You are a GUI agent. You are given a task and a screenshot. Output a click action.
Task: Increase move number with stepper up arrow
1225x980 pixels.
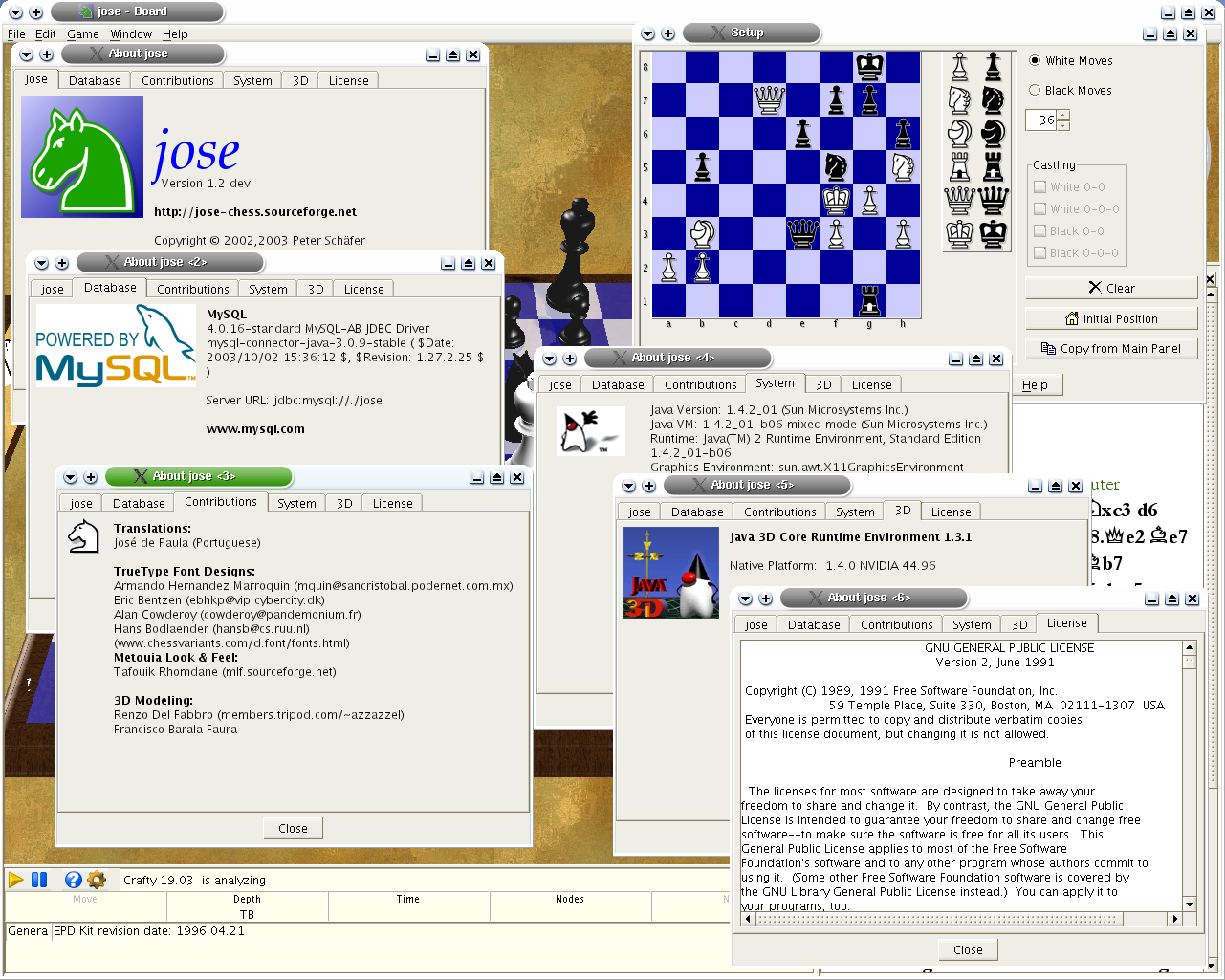[1063, 115]
